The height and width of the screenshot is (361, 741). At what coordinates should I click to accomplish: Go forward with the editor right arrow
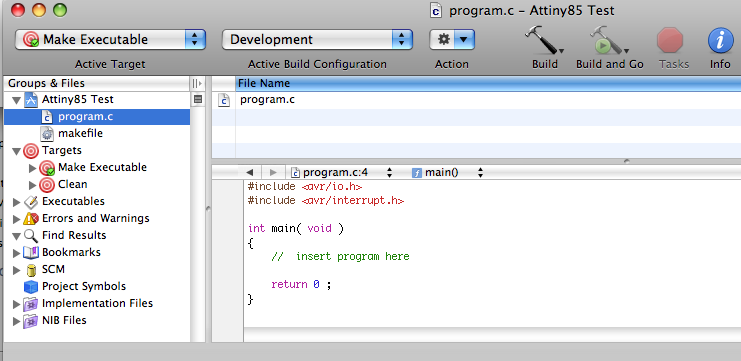coord(273,172)
